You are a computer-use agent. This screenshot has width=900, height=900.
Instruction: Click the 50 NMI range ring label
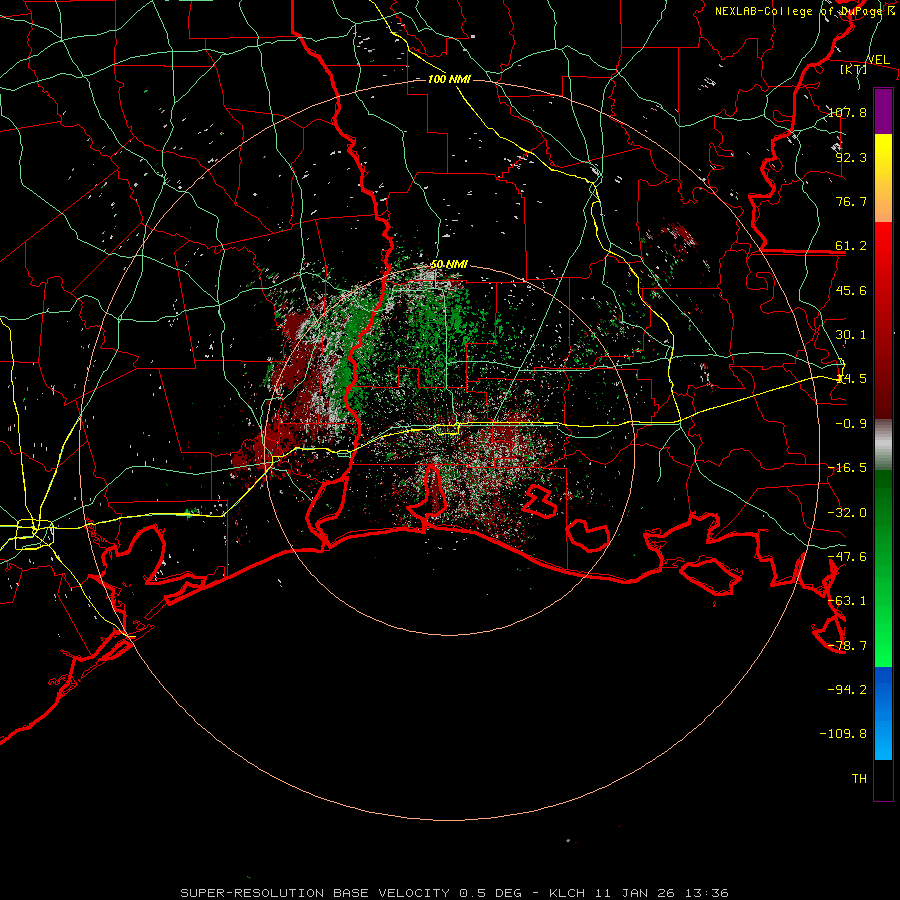click(449, 265)
